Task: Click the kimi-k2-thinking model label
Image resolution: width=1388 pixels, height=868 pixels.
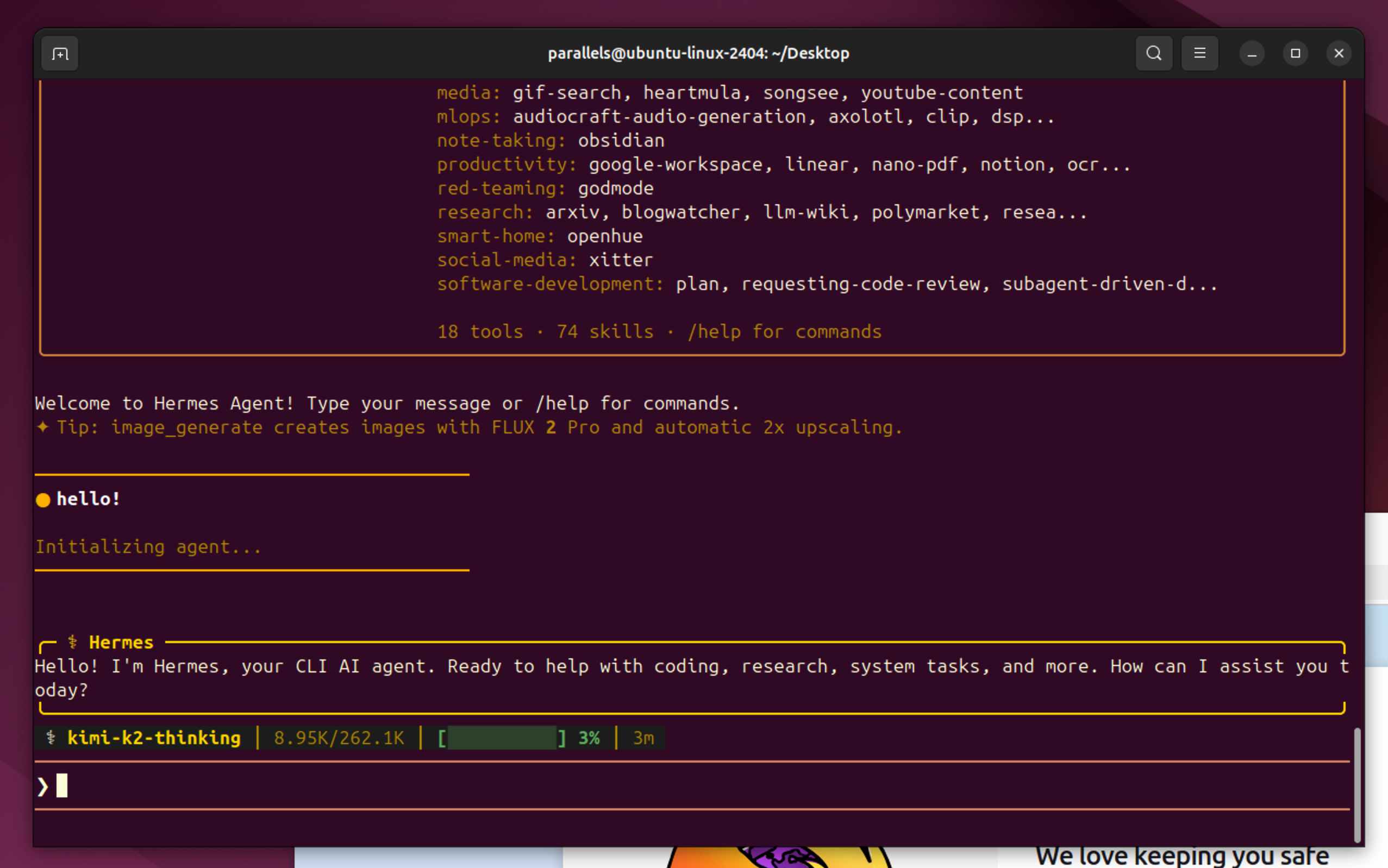Action: click(x=154, y=738)
